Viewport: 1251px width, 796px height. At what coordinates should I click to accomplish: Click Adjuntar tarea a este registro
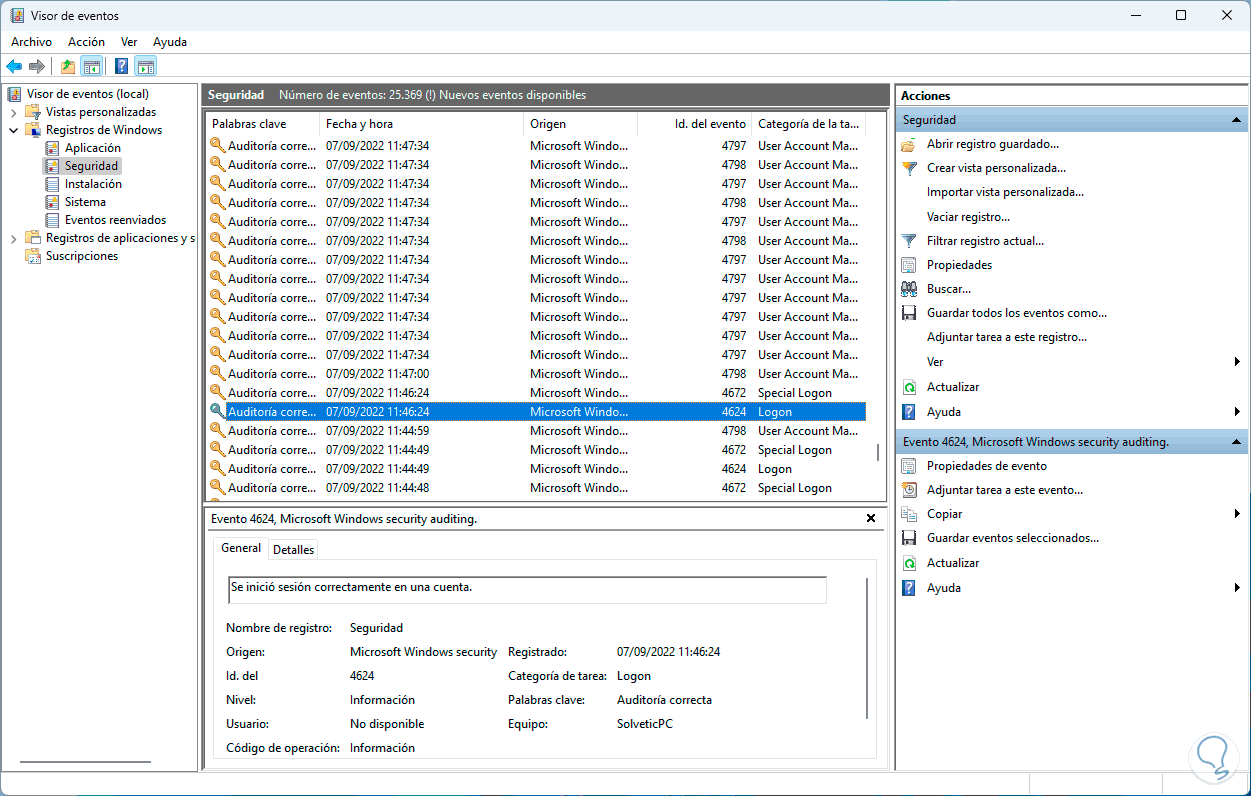point(1006,337)
